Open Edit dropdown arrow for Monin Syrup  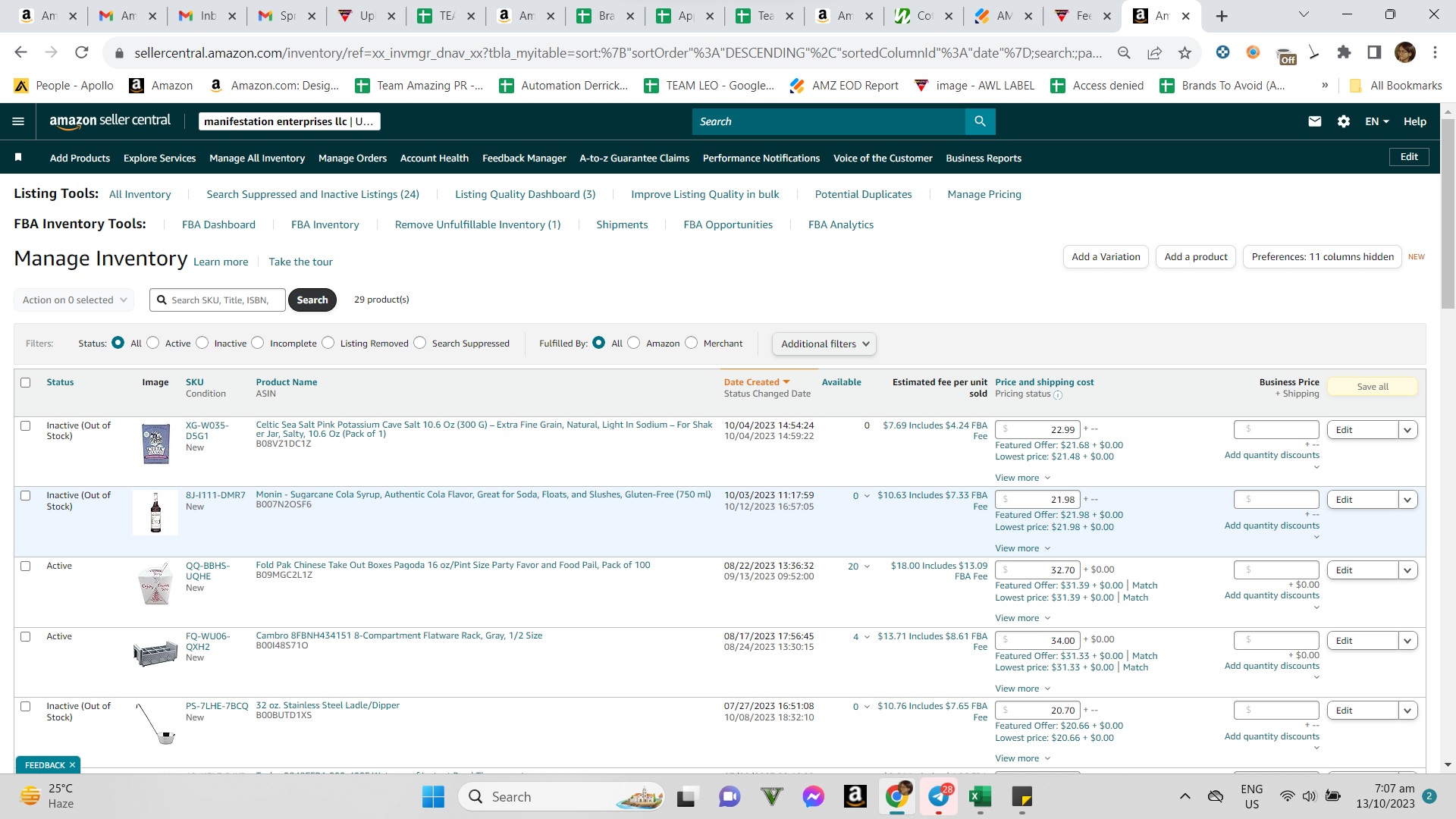coord(1407,500)
